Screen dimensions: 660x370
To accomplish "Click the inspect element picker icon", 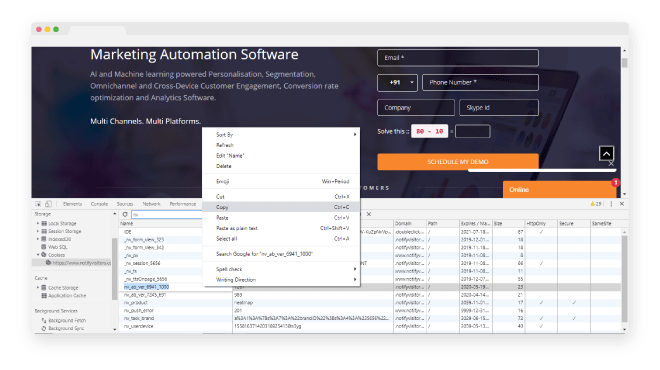I will [x=38, y=204].
